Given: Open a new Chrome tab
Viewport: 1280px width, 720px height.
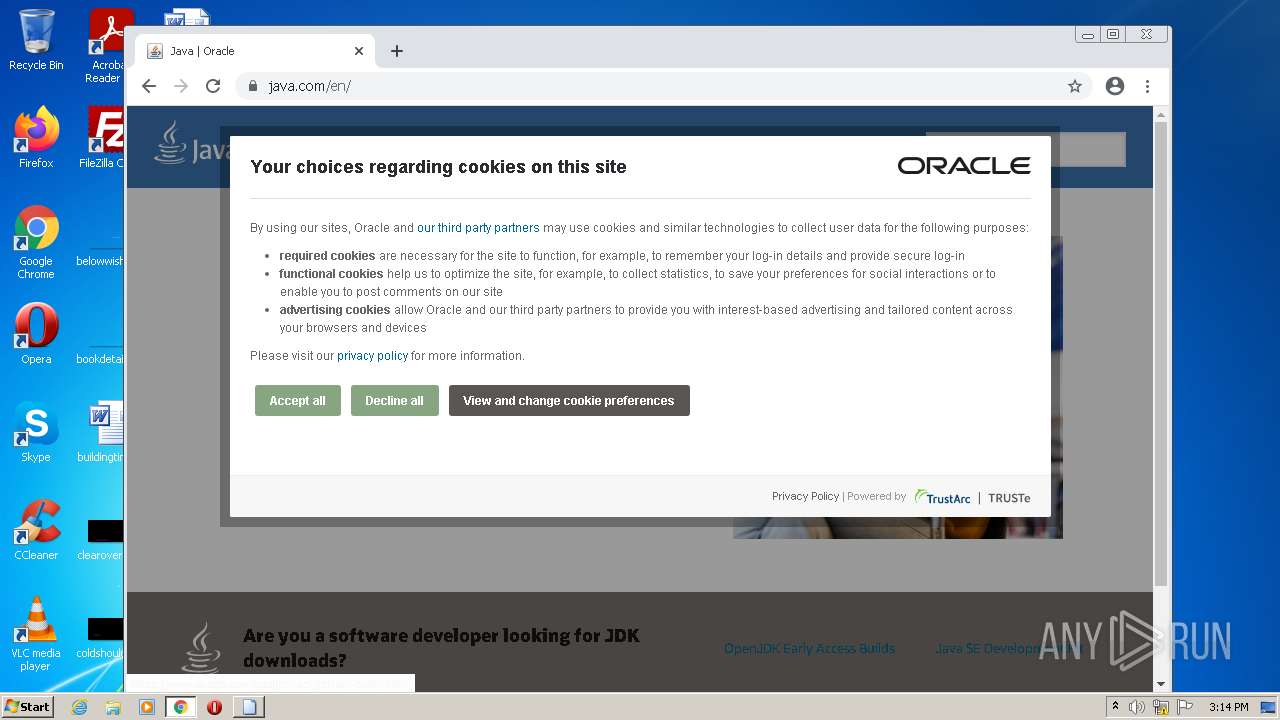Looking at the screenshot, I should (x=397, y=51).
